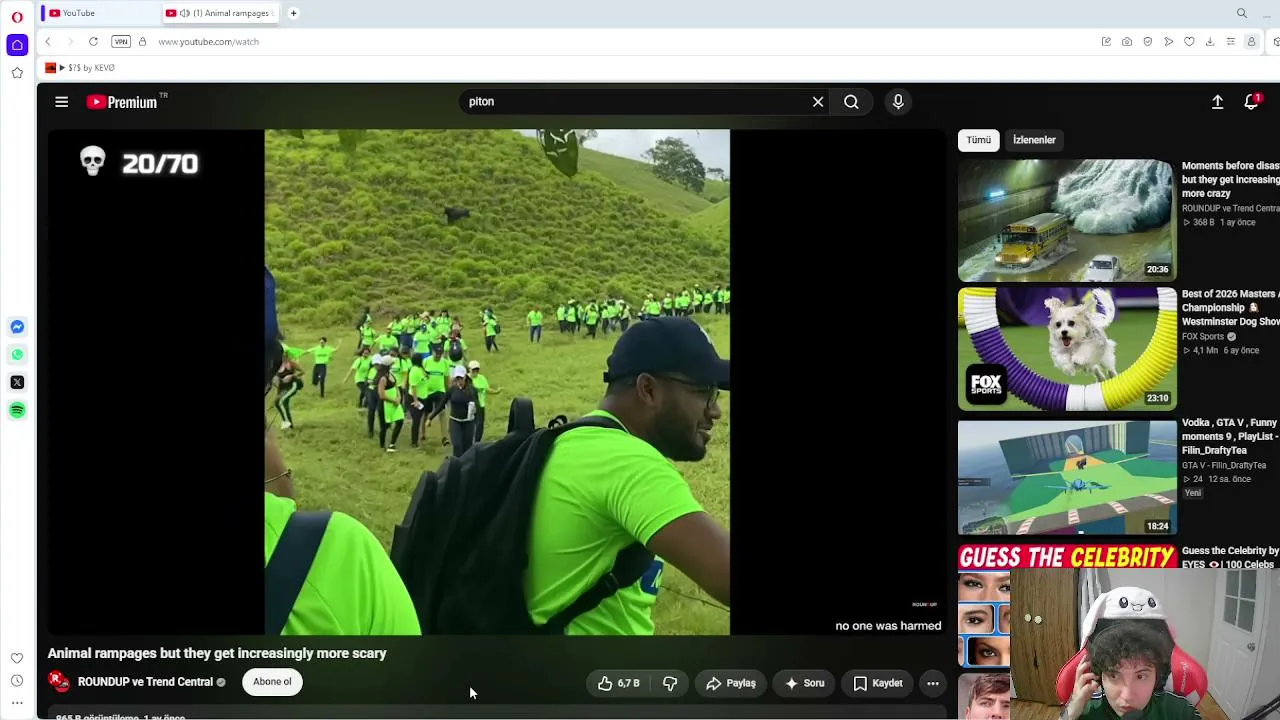
Task: Open the Opera start page home icon
Action: tap(17, 45)
